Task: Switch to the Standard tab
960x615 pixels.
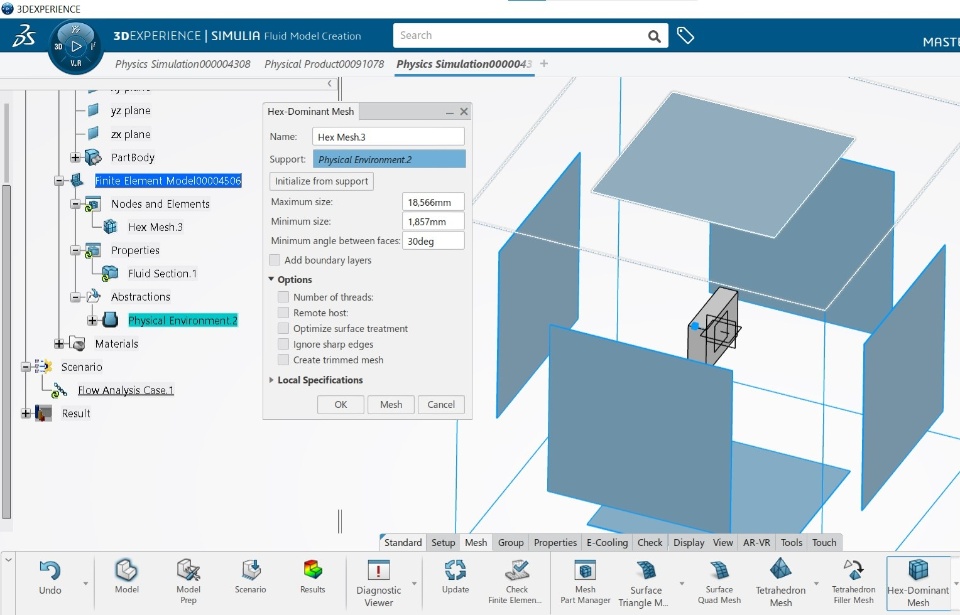Action: coord(403,543)
